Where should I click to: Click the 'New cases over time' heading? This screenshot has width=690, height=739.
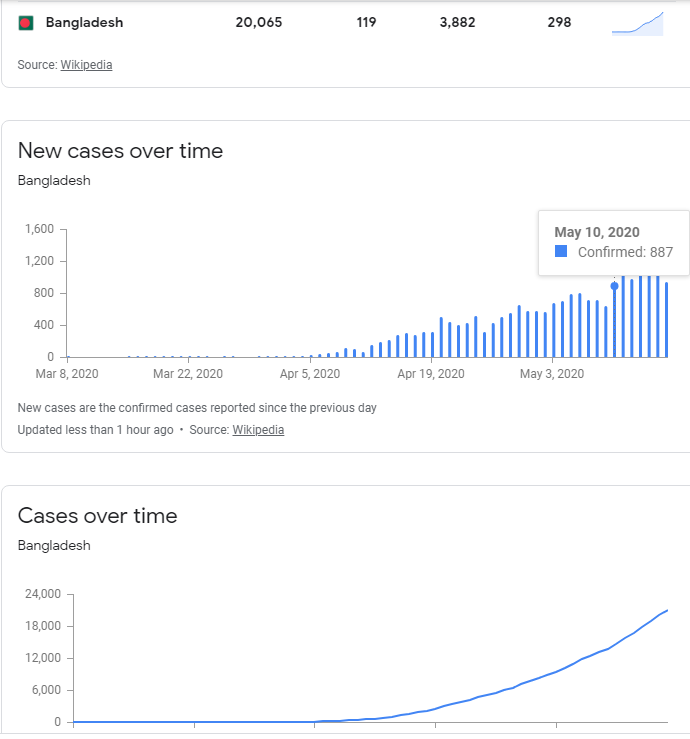(120, 151)
